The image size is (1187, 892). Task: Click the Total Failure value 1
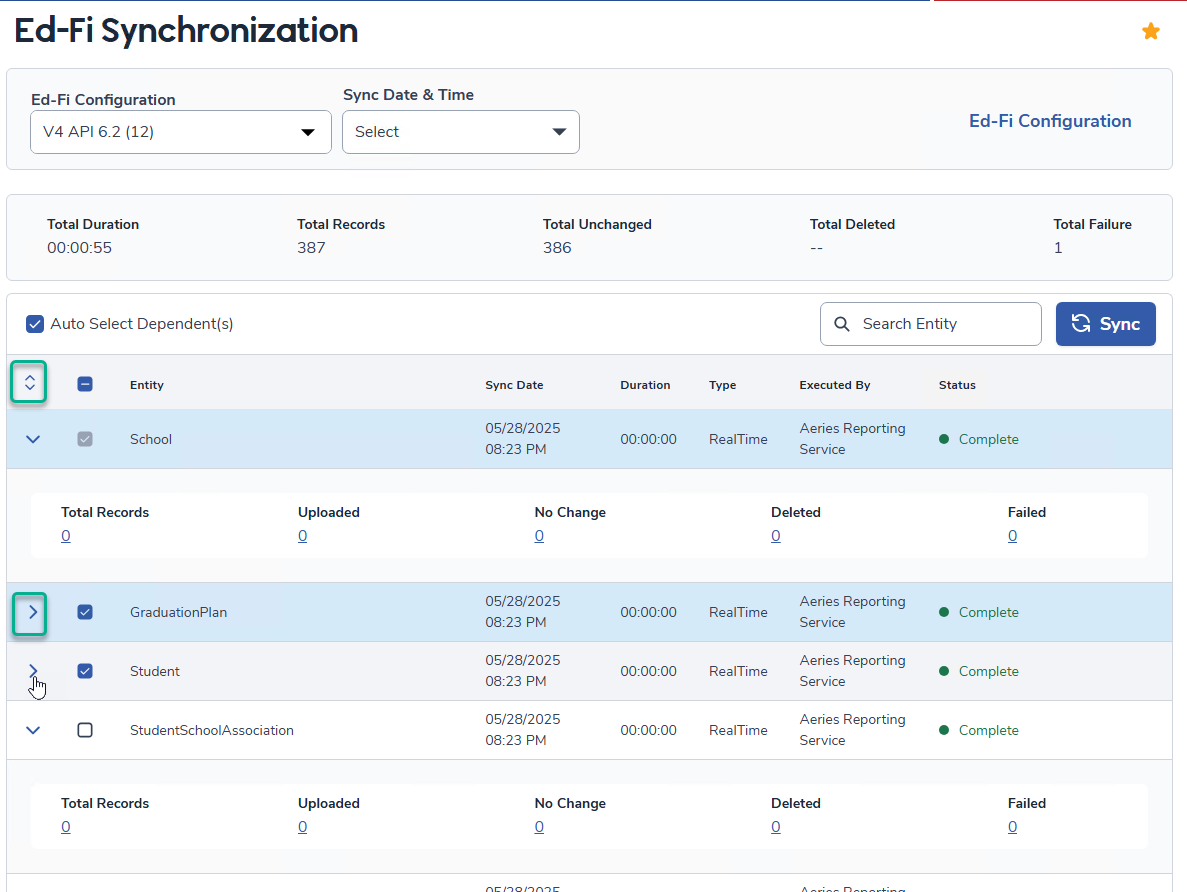coord(1058,248)
